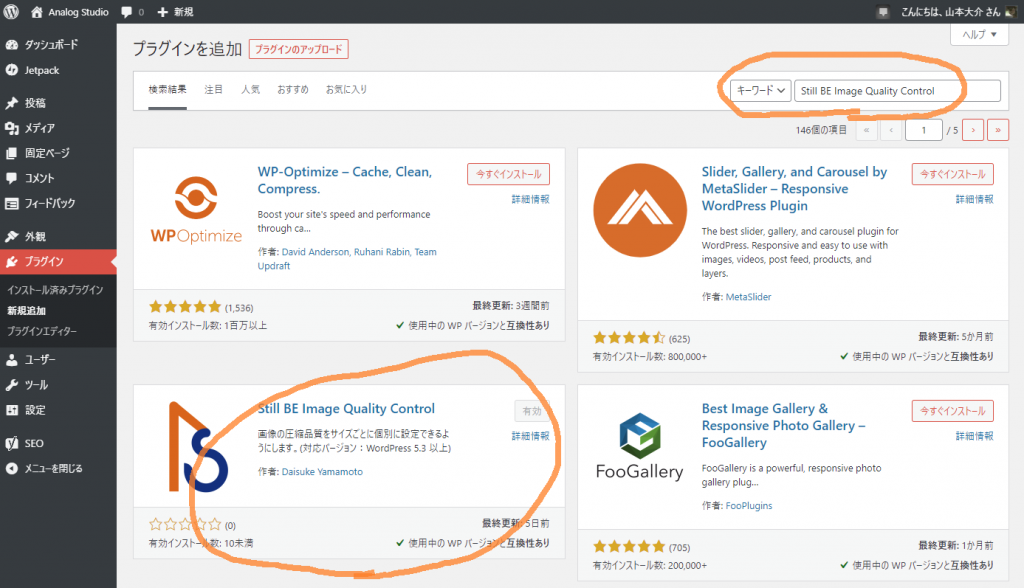Open the Jetpack sidebar icon

point(12,70)
